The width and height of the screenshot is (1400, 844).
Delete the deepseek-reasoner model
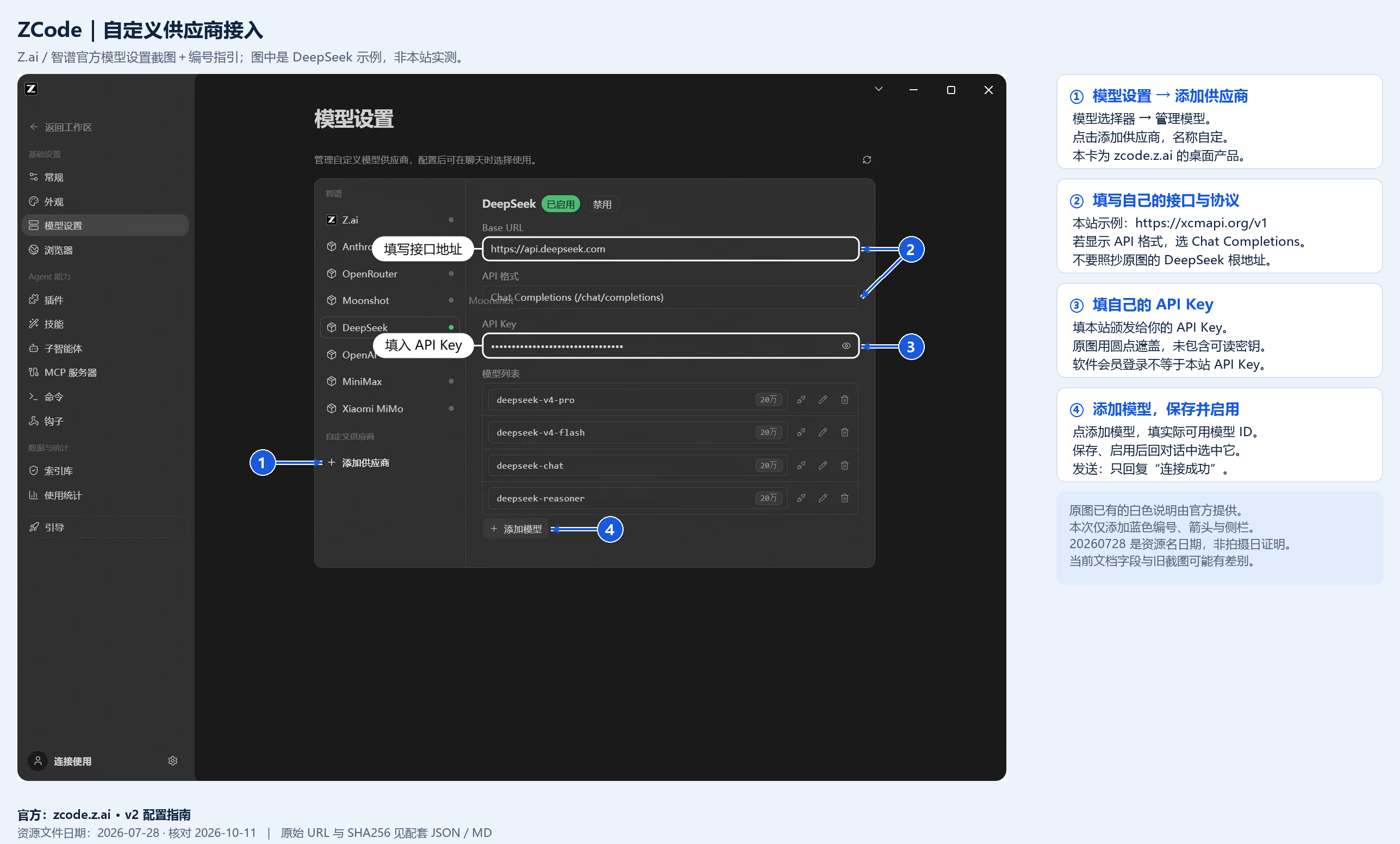click(845, 498)
